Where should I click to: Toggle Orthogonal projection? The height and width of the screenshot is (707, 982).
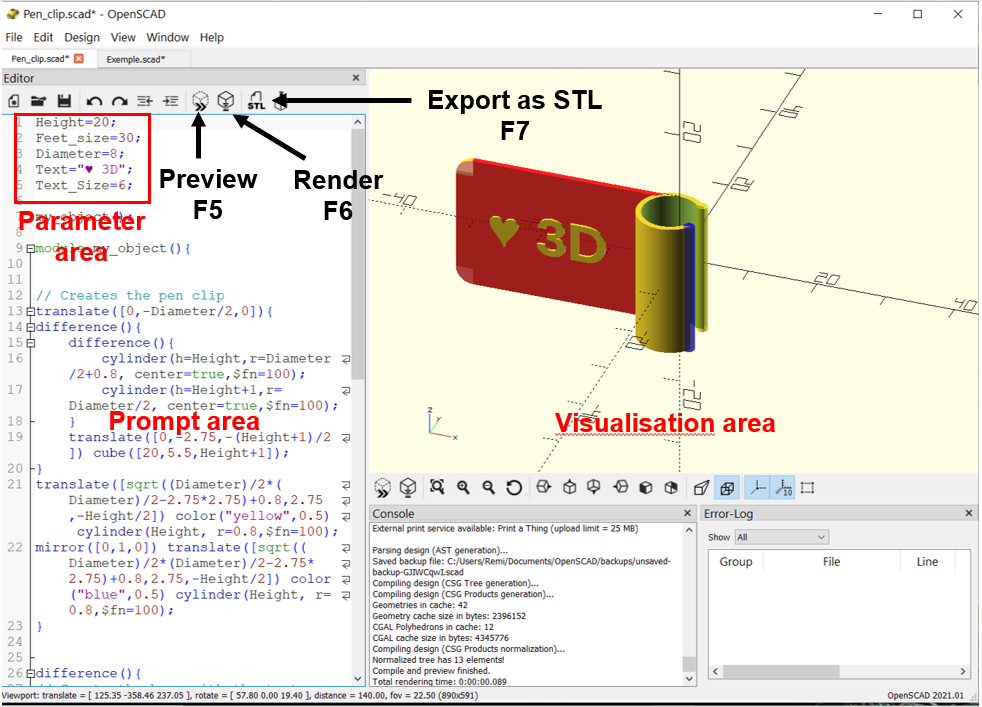(x=727, y=488)
